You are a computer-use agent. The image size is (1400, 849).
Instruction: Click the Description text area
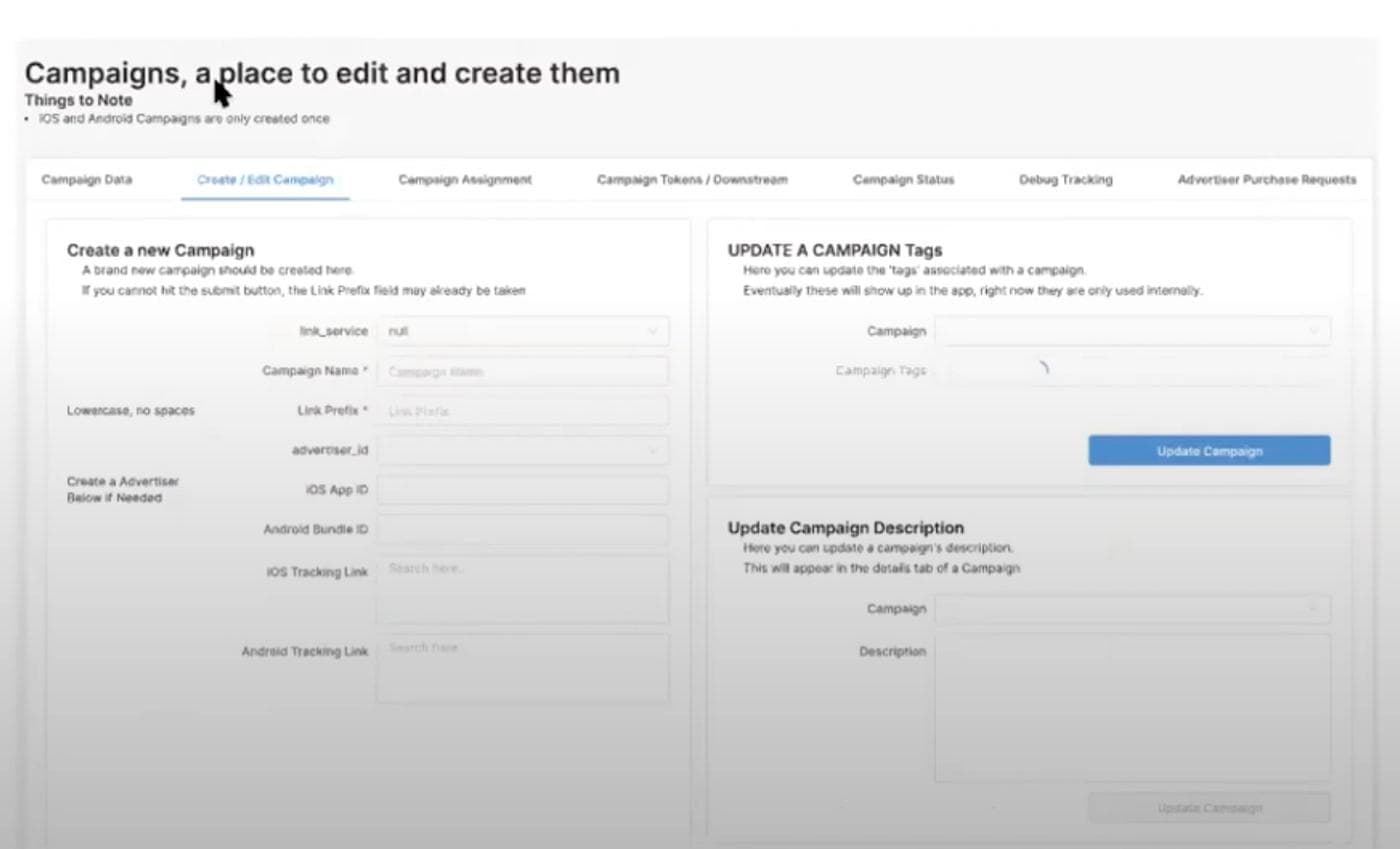(x=1132, y=707)
